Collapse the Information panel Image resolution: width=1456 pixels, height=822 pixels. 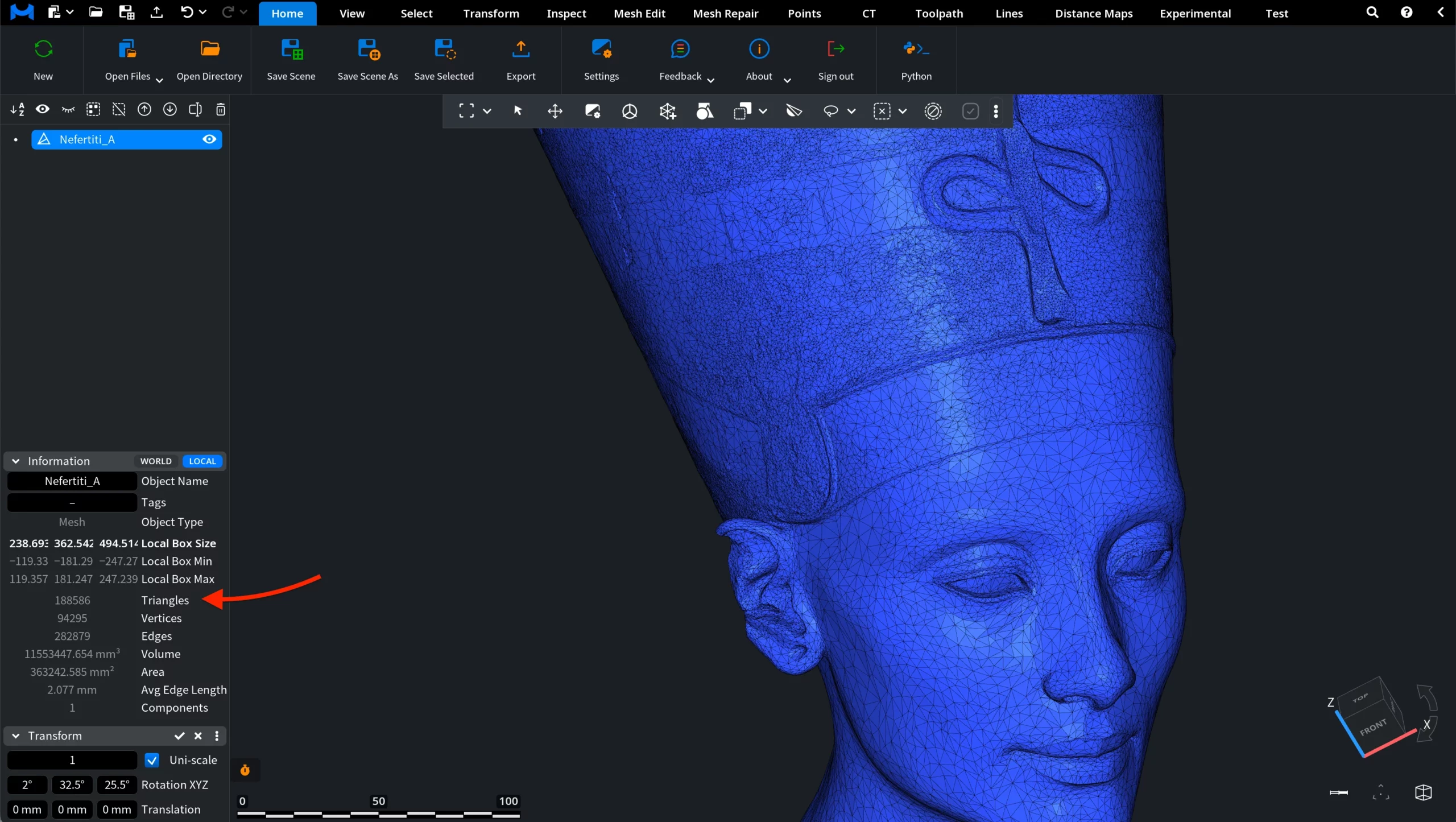[16, 461]
